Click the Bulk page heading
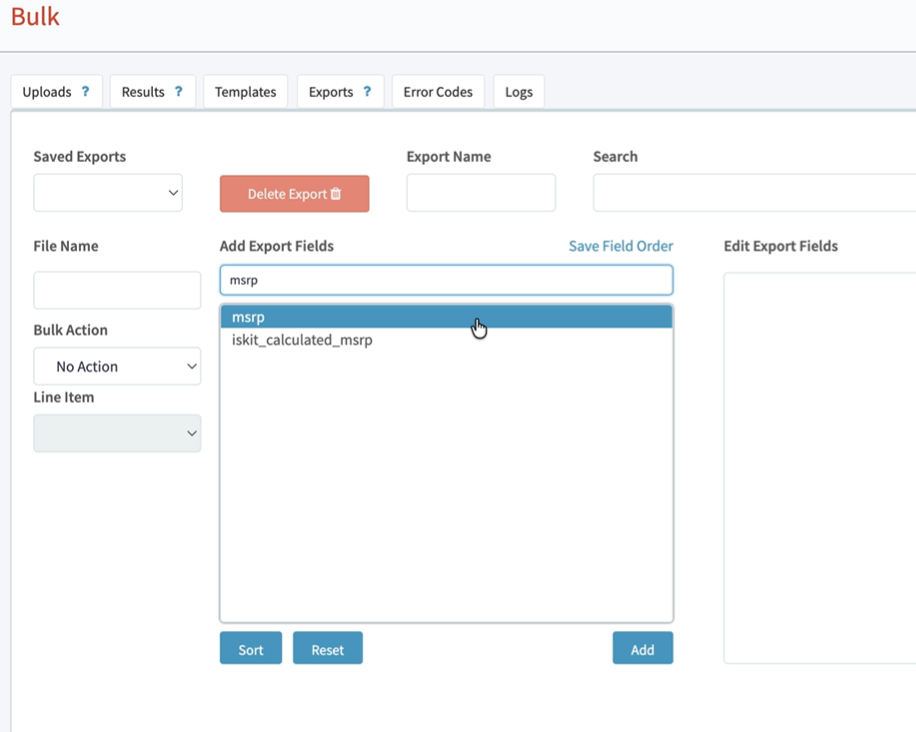The height and width of the screenshot is (732, 916). point(35,16)
